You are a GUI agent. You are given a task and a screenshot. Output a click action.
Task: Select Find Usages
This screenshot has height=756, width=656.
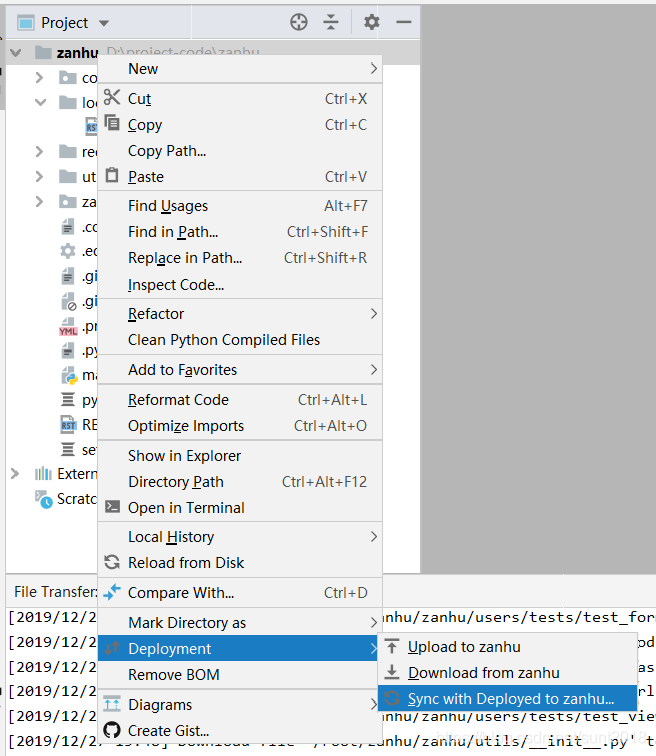click(x=240, y=206)
